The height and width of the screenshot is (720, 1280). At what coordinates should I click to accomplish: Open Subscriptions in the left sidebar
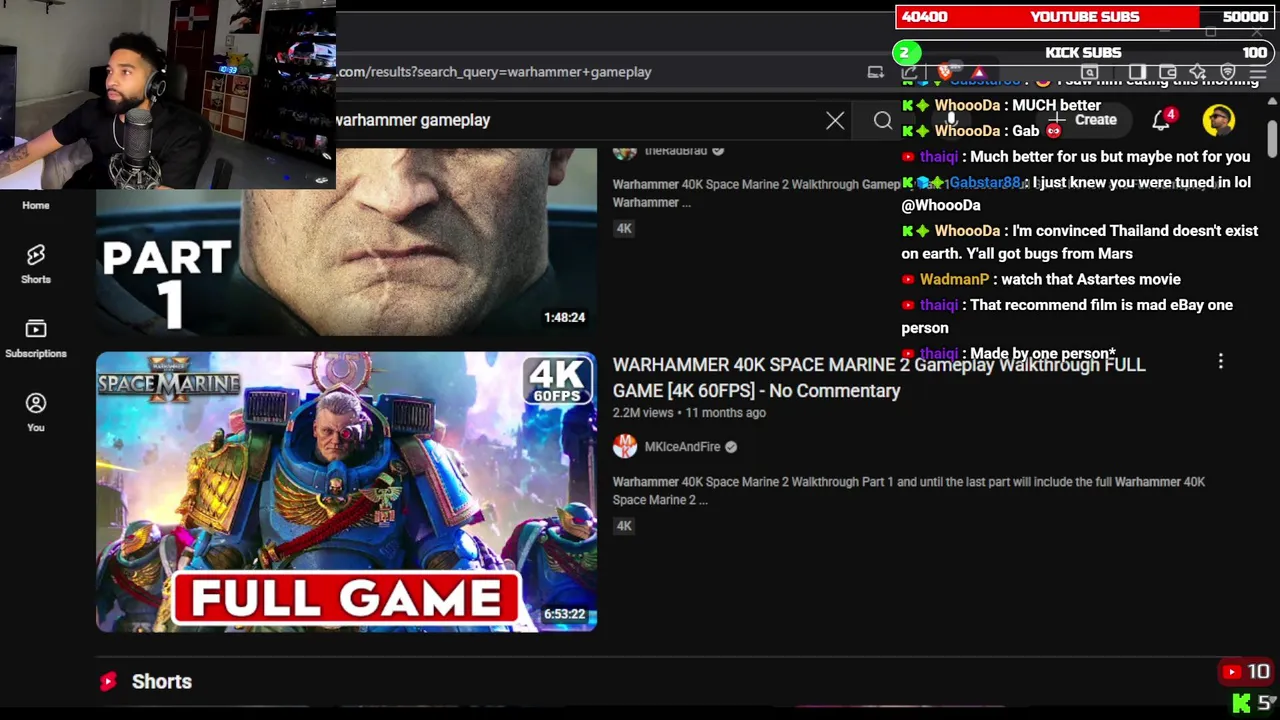point(36,338)
